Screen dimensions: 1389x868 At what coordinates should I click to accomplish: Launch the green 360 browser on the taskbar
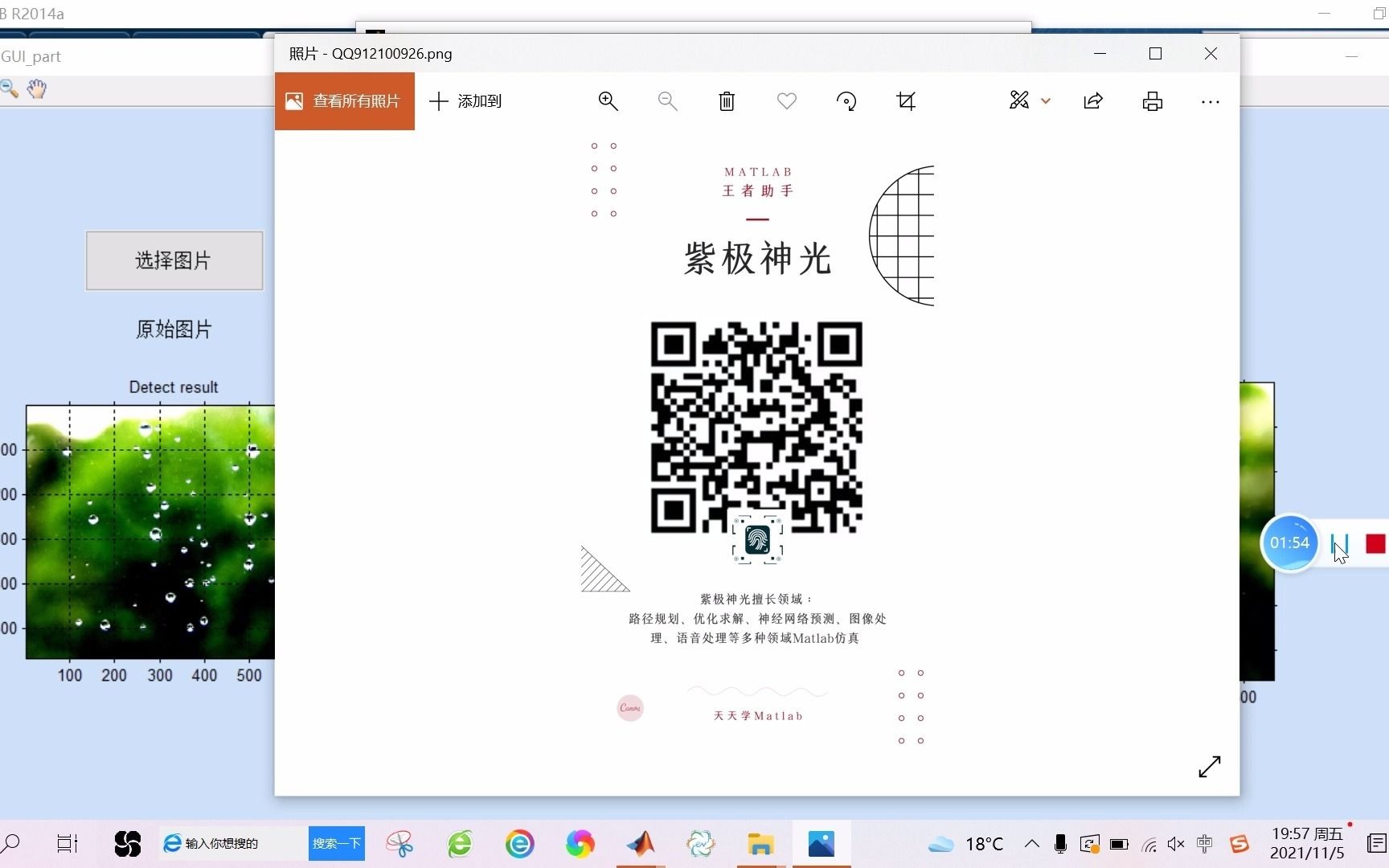click(x=460, y=844)
